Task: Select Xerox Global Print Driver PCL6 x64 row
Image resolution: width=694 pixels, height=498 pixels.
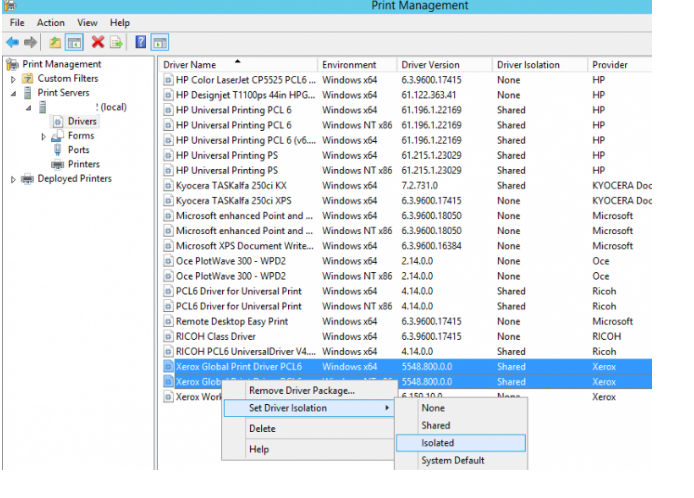Action: pyautogui.click(x=405, y=367)
